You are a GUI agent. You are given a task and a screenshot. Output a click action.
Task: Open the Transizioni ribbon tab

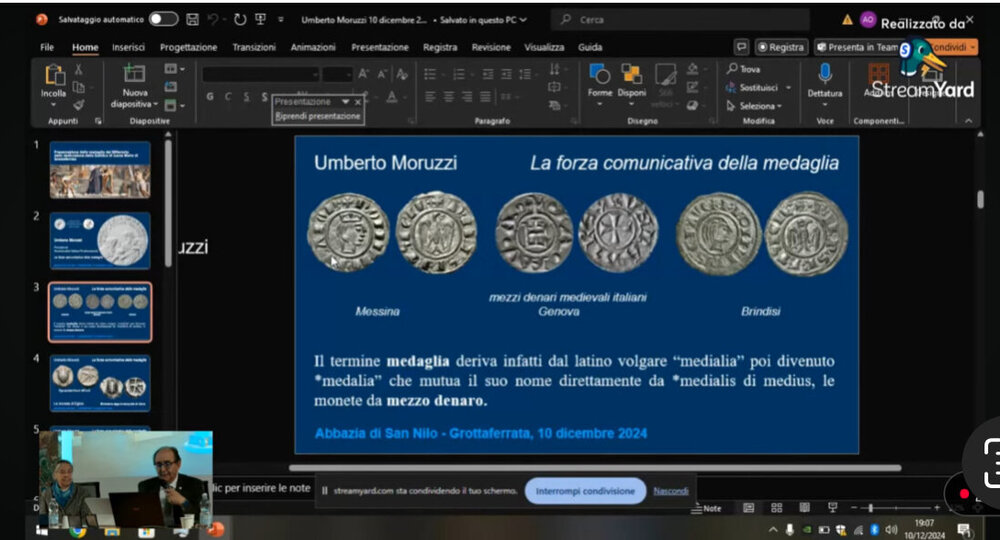254,47
